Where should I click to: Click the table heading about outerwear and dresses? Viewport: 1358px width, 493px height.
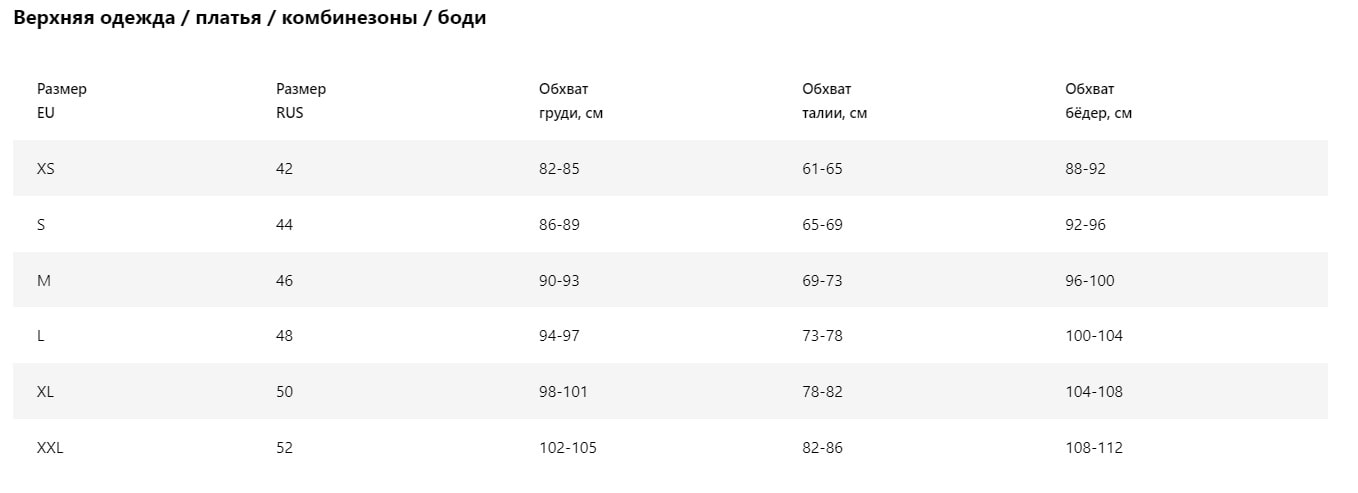pos(250,18)
